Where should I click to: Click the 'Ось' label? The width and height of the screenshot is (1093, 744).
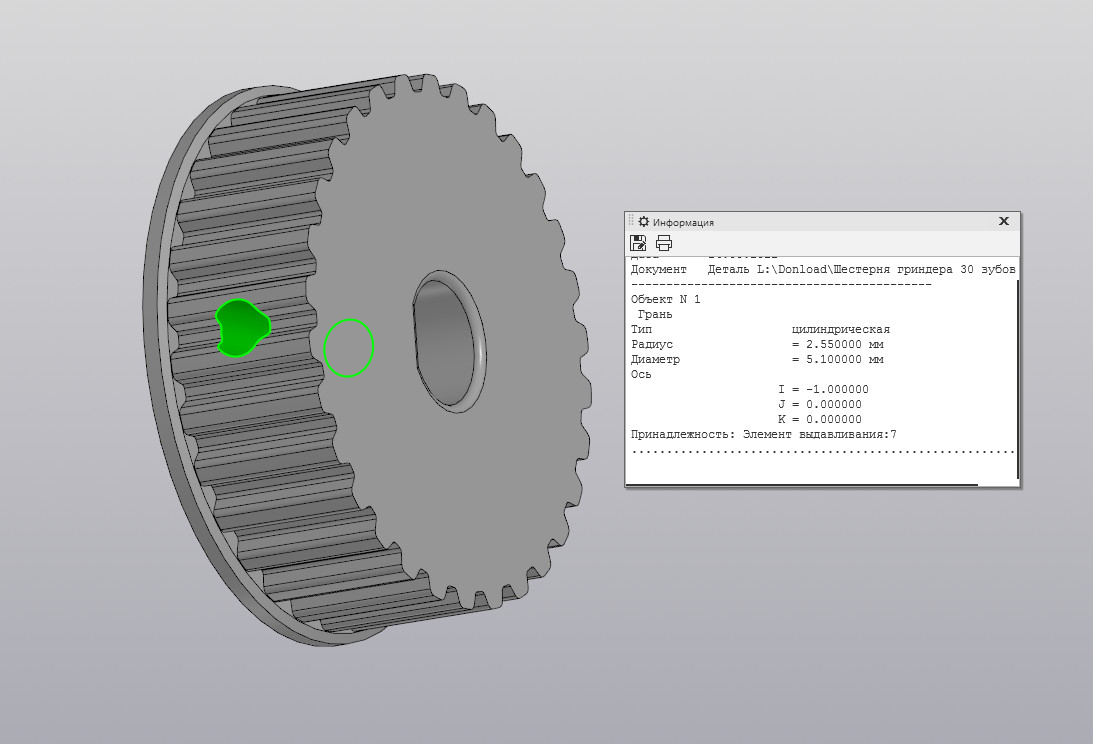click(x=641, y=374)
